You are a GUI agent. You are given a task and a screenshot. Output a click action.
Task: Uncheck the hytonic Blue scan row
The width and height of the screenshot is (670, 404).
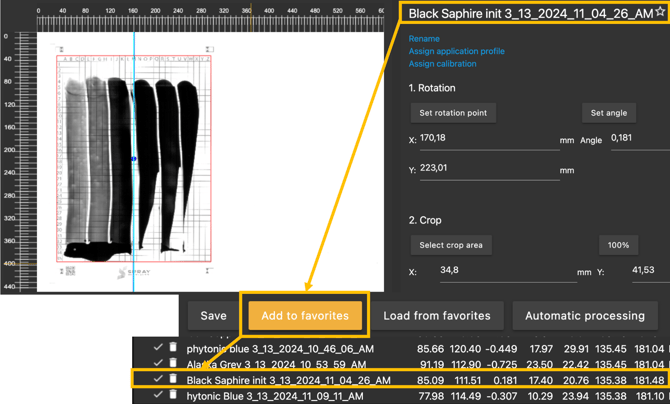157,396
